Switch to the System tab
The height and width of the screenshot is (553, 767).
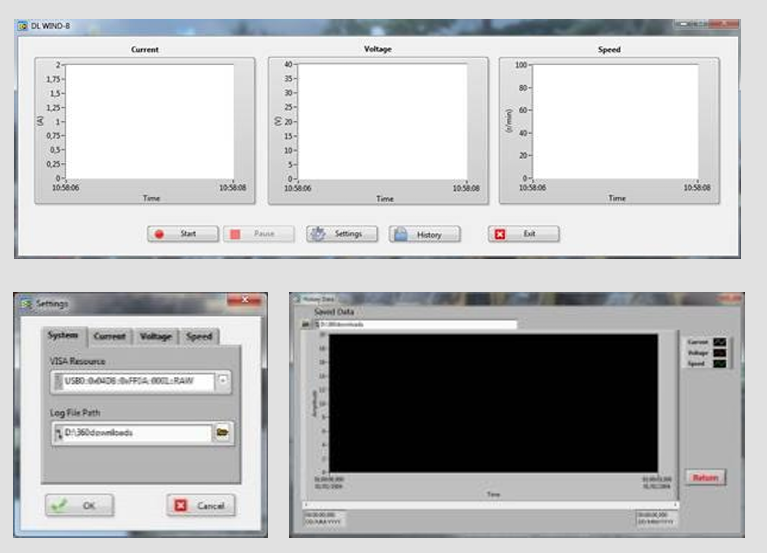coord(63,337)
